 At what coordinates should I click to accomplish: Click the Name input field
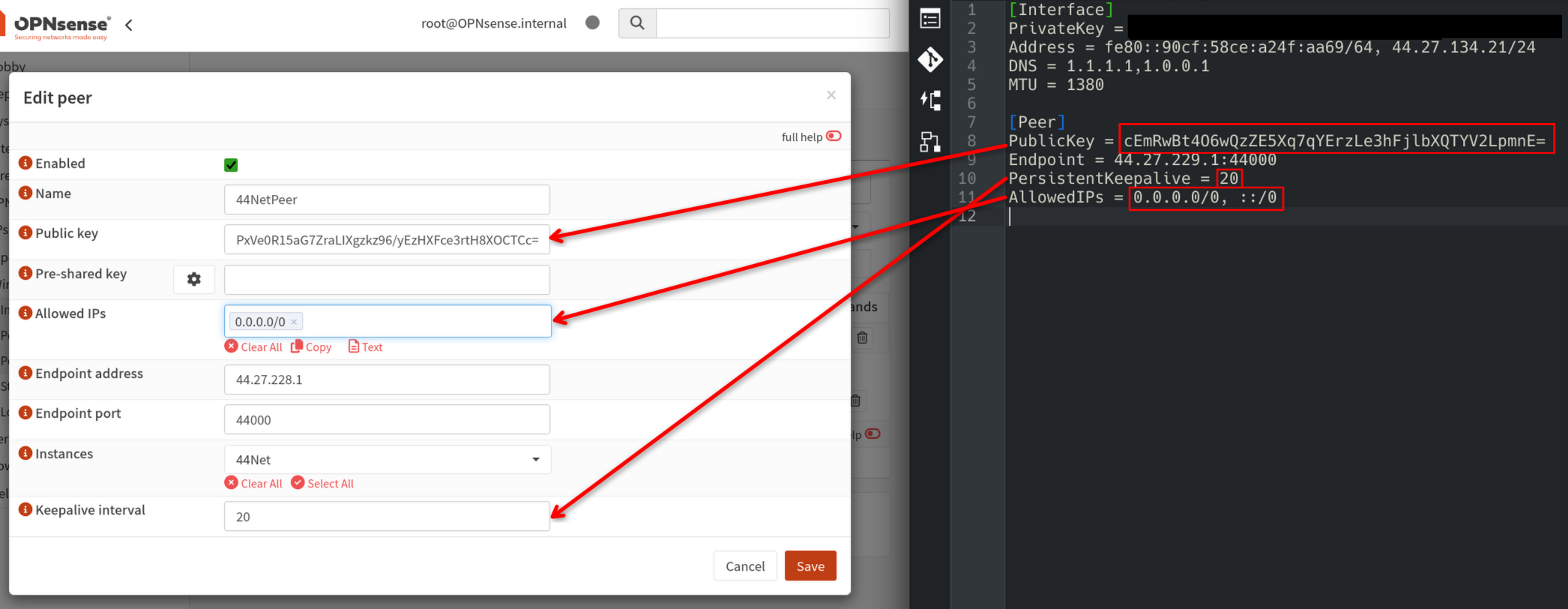coord(387,199)
